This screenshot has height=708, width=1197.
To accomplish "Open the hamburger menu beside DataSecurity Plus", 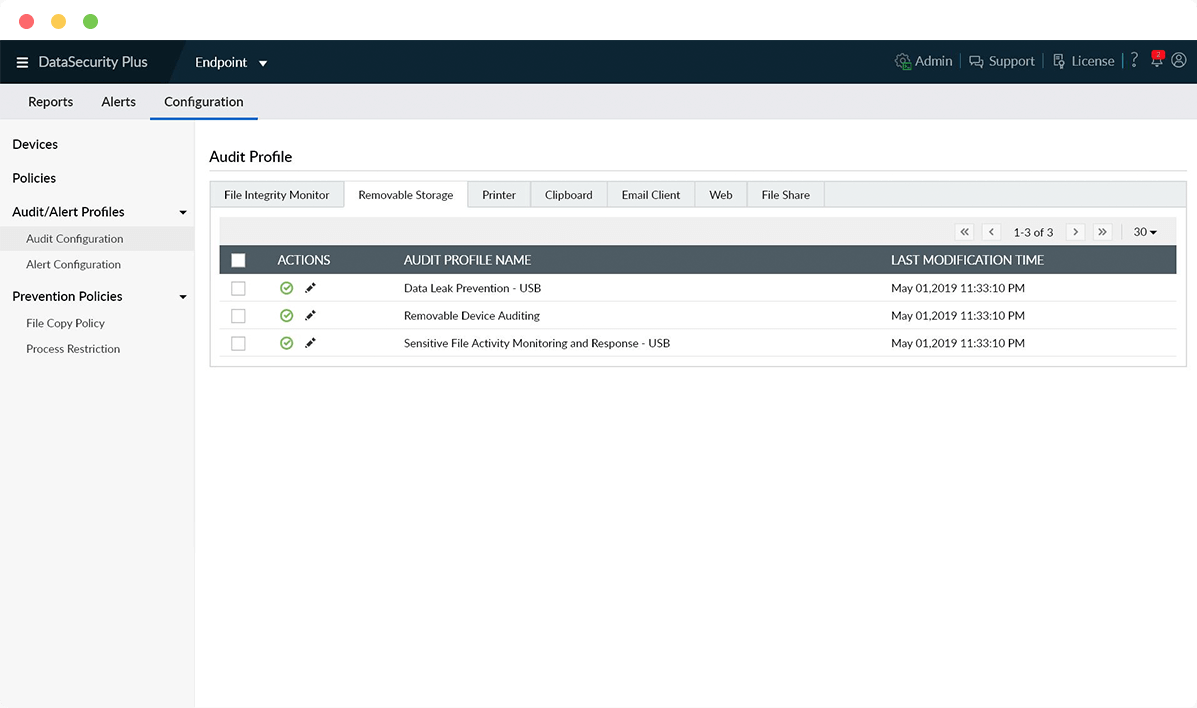I will (22, 63).
